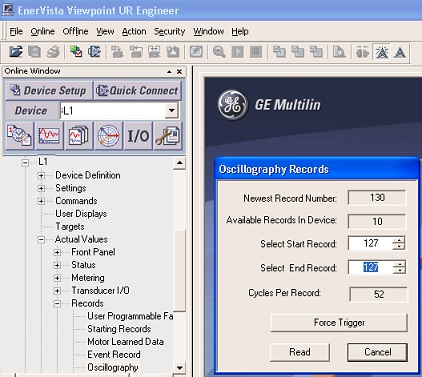The height and width of the screenshot is (377, 422).
Task: Open the Device dropdown arrow
Action: (x=172, y=110)
